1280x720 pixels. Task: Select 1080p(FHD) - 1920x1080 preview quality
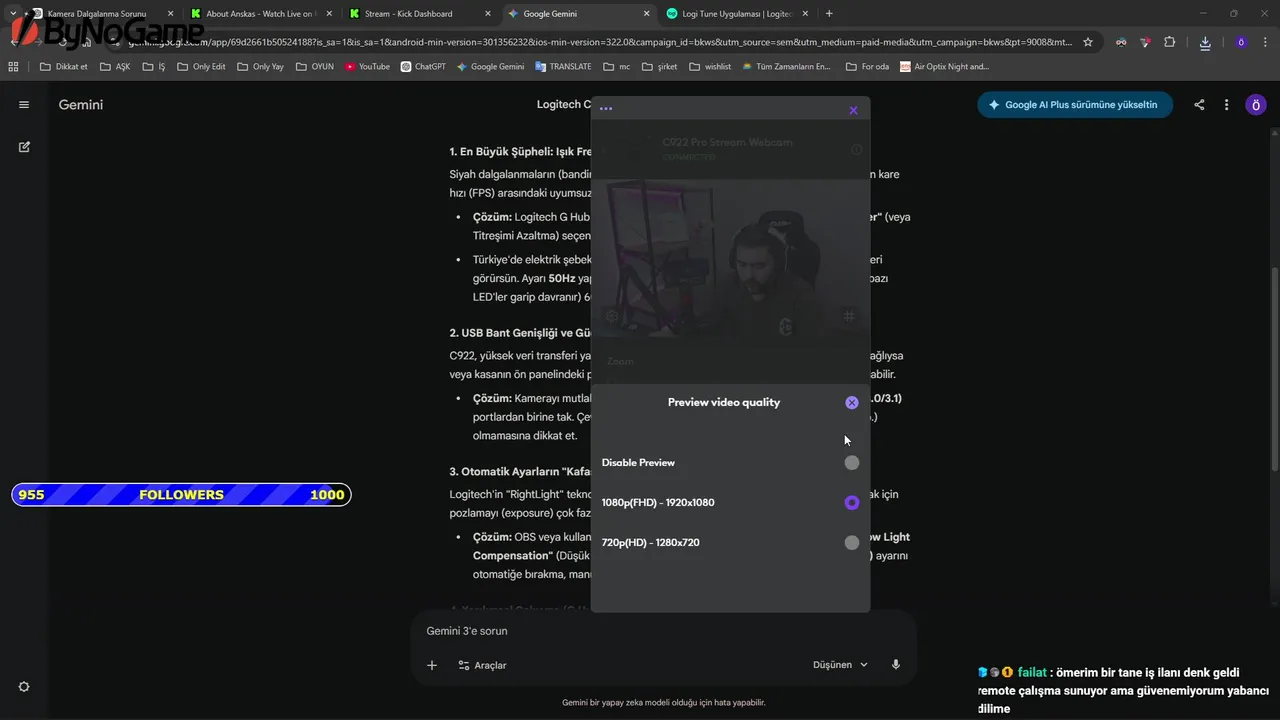[852, 503]
